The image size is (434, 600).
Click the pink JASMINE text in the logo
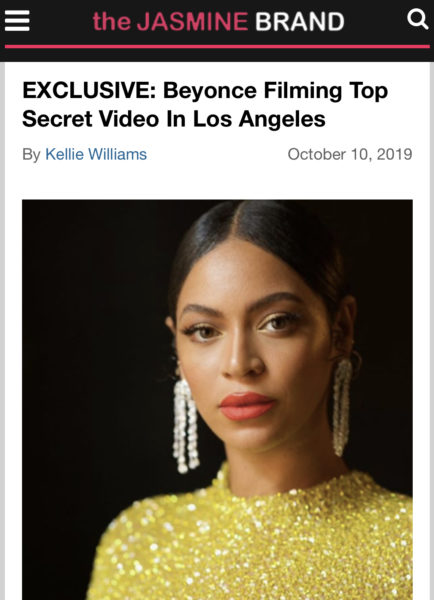click(193, 21)
